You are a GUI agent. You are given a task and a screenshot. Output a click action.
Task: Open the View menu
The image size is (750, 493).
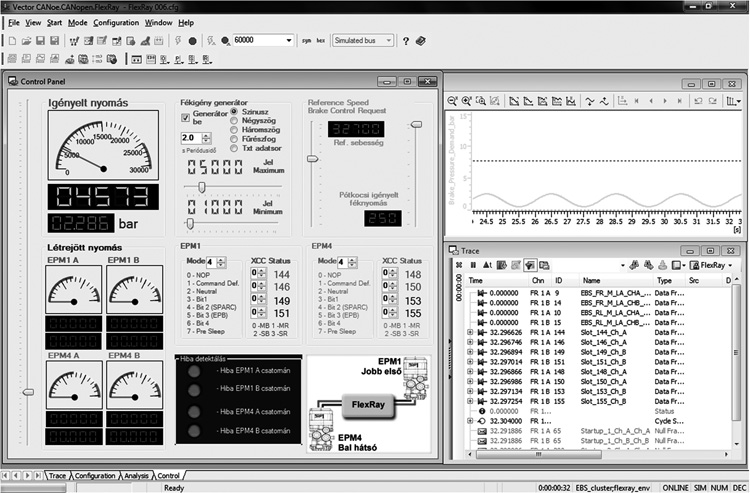(33, 22)
